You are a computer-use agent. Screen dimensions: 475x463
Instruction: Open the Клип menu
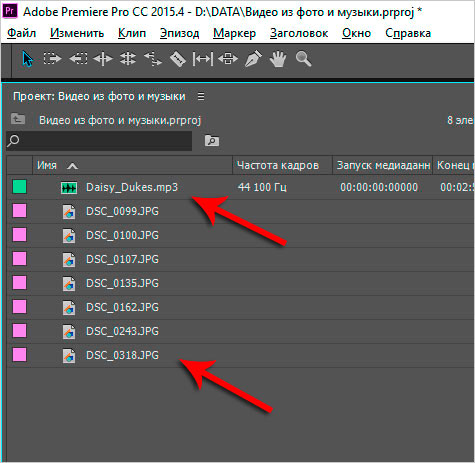[132, 33]
